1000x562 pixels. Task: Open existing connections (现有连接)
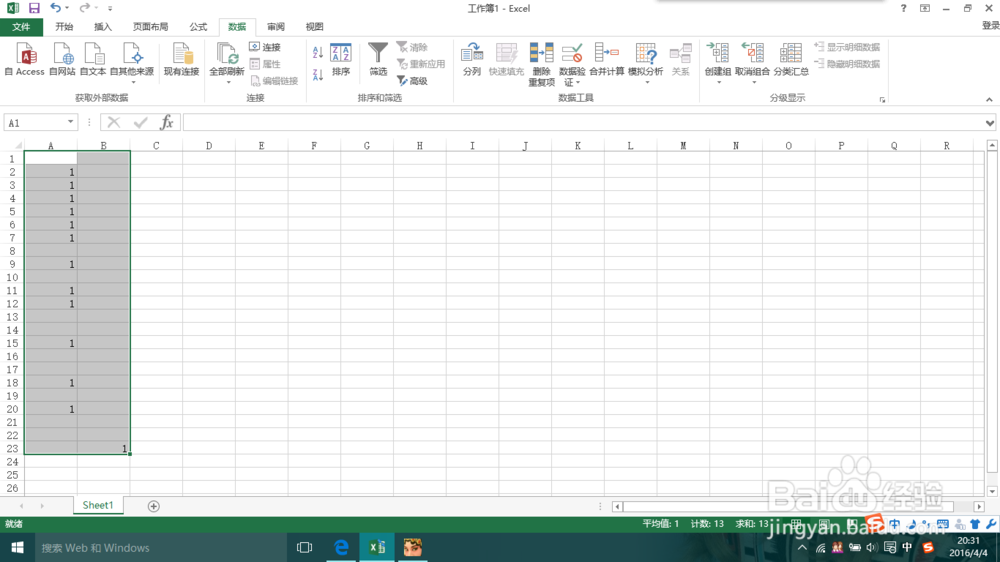(x=181, y=59)
